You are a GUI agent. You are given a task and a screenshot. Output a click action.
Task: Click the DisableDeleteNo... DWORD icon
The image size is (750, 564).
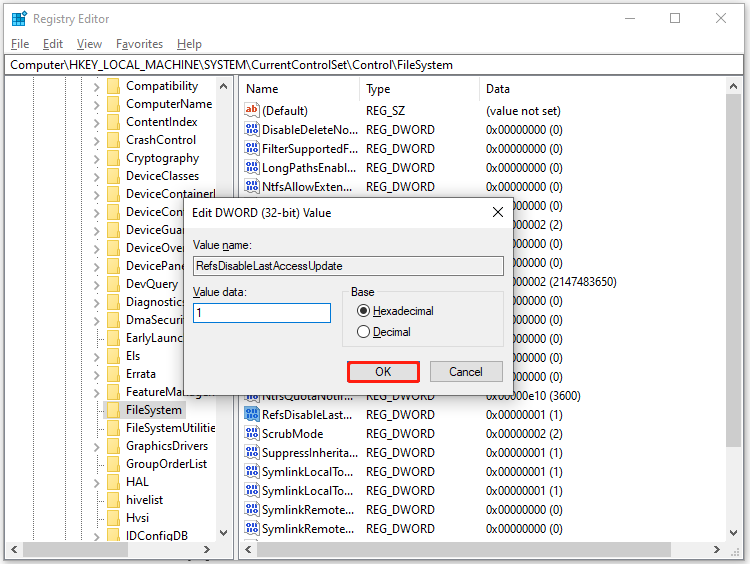tap(252, 129)
